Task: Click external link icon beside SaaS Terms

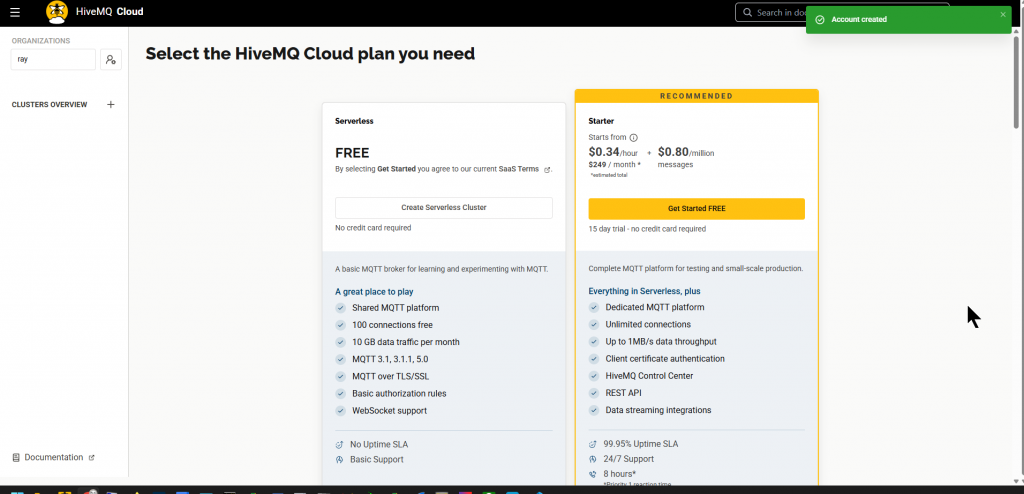Action: click(547, 170)
